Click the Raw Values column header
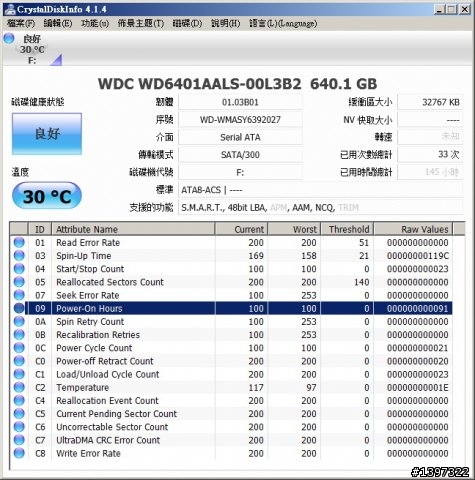 point(413,229)
